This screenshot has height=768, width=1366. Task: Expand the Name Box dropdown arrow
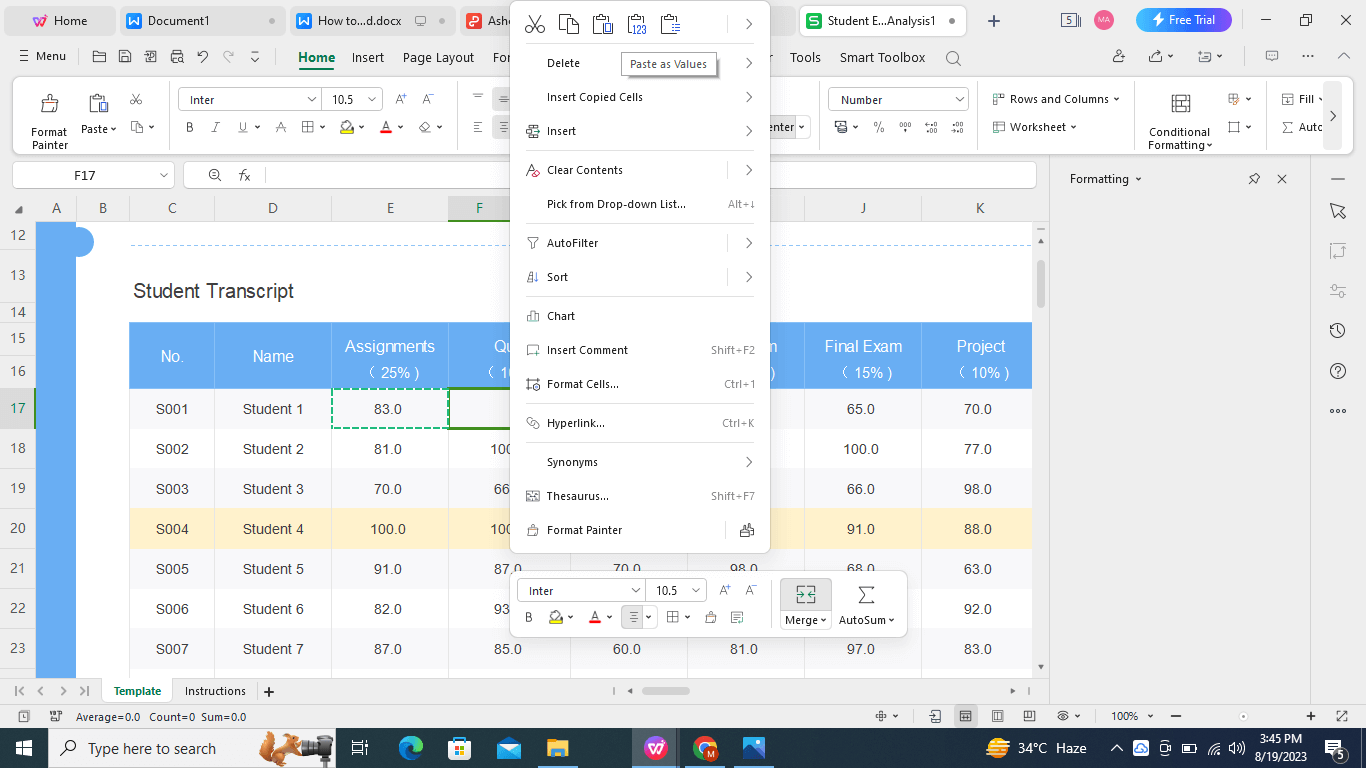click(165, 175)
